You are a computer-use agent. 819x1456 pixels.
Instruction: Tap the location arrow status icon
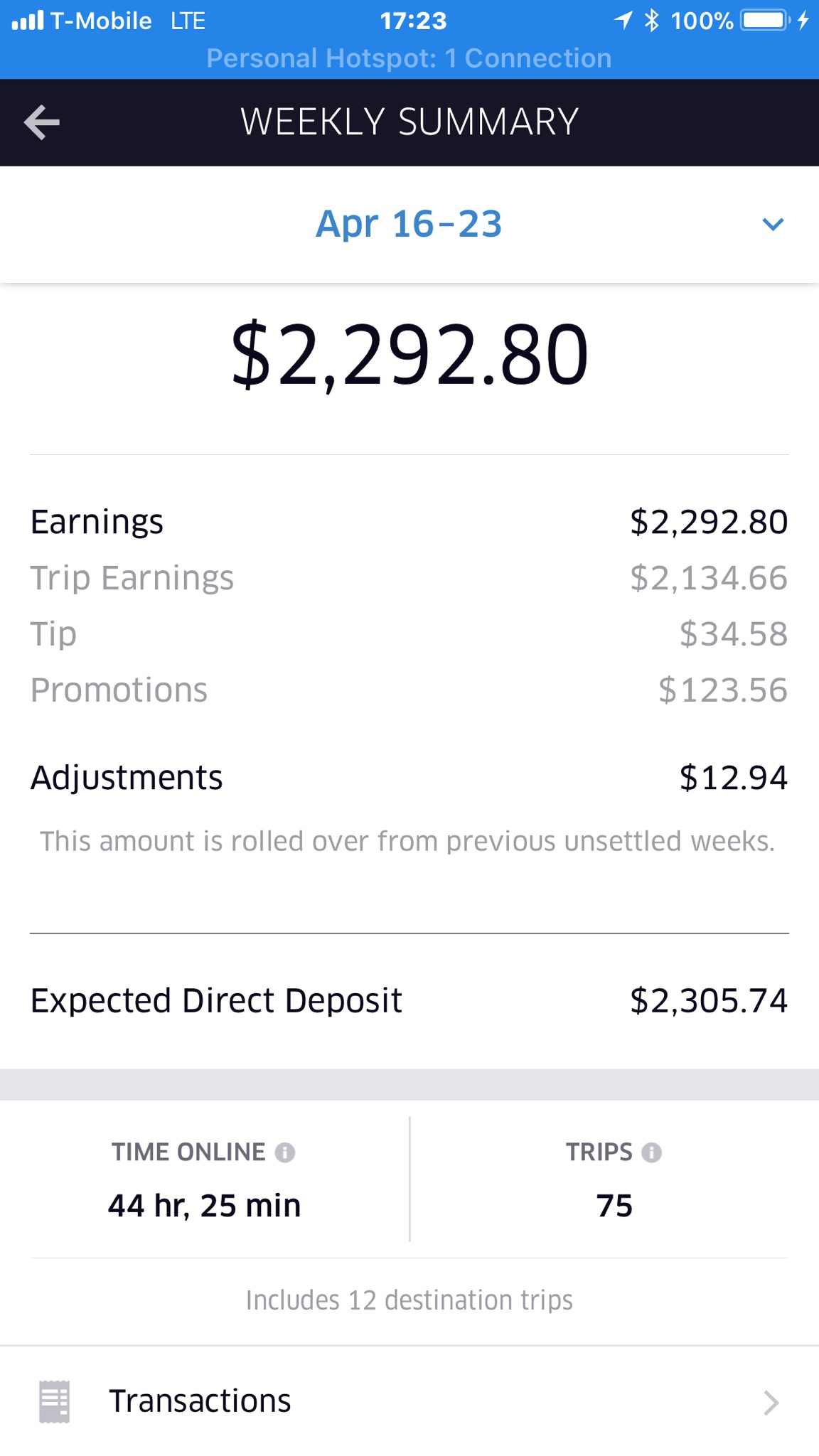click(623, 21)
